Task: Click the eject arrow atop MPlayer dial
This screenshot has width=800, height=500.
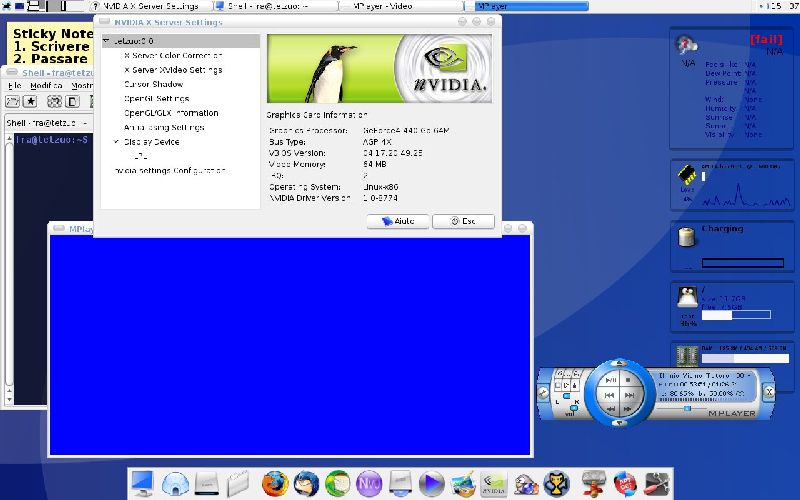Action: (x=619, y=363)
